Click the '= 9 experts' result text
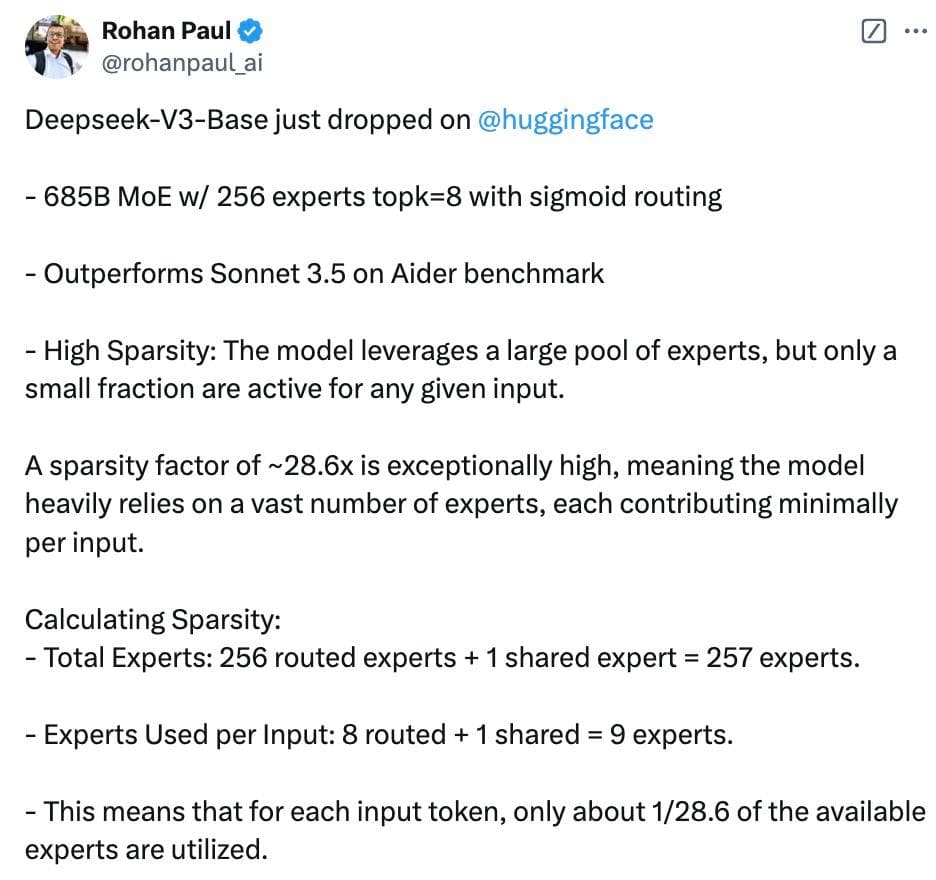Screen dimensions: 936x880 pyautogui.click(x=658, y=735)
